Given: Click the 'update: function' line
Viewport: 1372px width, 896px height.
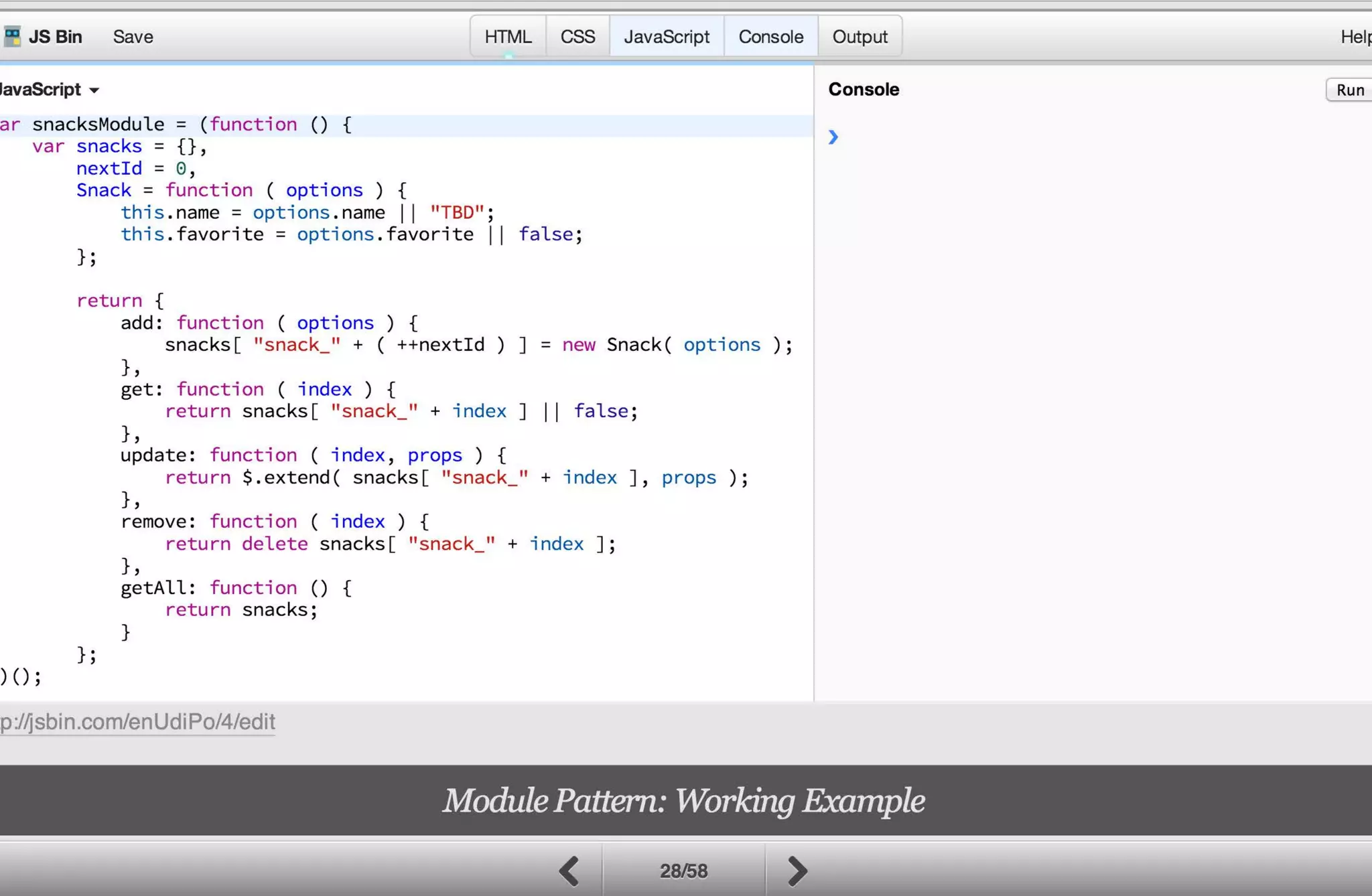Looking at the screenshot, I should 314,455.
